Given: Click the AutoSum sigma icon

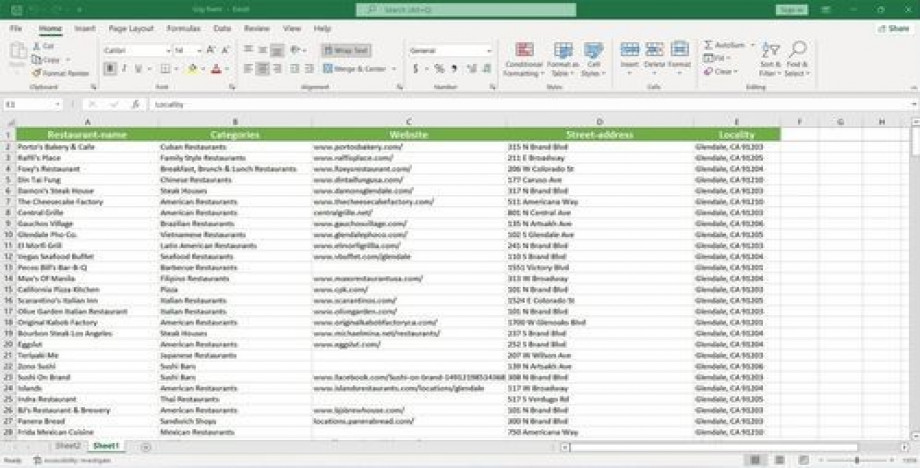Looking at the screenshot, I should (x=708, y=45).
